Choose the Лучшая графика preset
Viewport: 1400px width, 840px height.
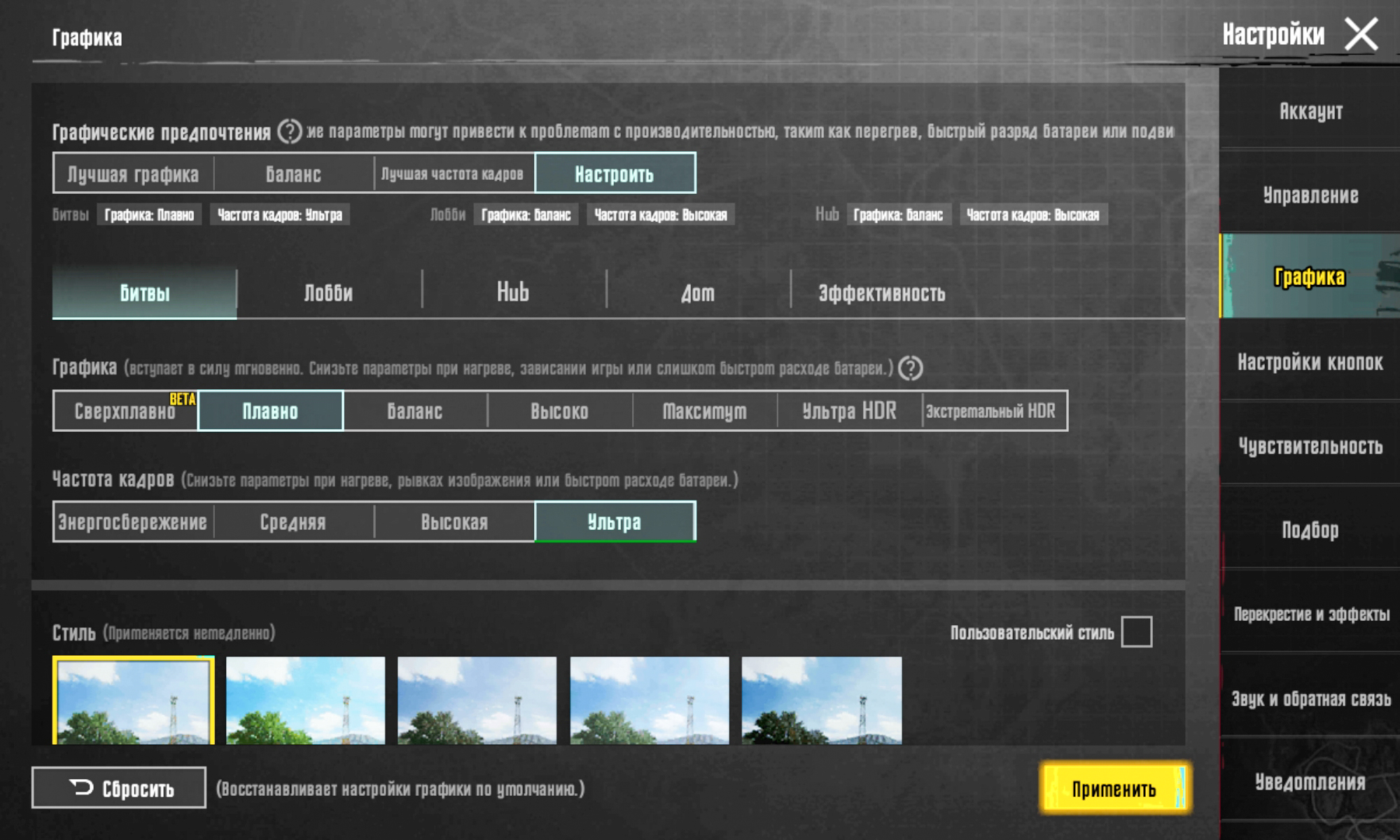click(133, 174)
